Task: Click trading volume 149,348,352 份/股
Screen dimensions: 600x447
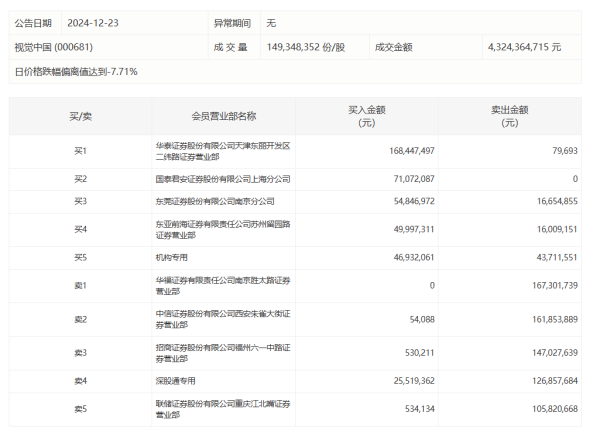Action: coord(306,47)
